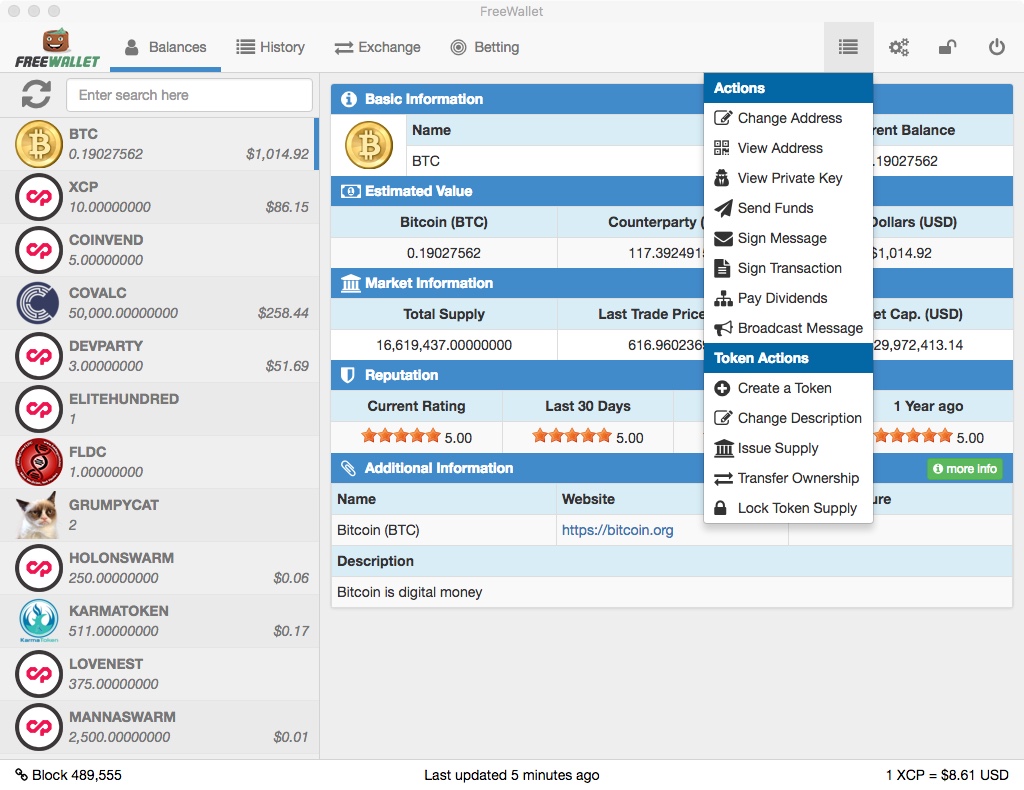Select the DEVPARTY balance row

click(160, 356)
